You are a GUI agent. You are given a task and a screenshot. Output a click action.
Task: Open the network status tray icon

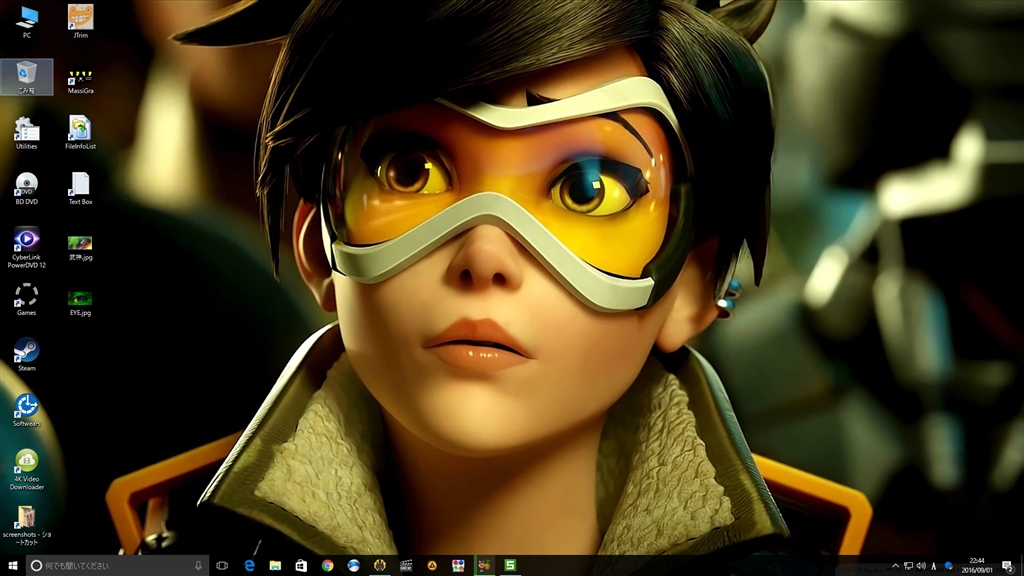point(908,566)
